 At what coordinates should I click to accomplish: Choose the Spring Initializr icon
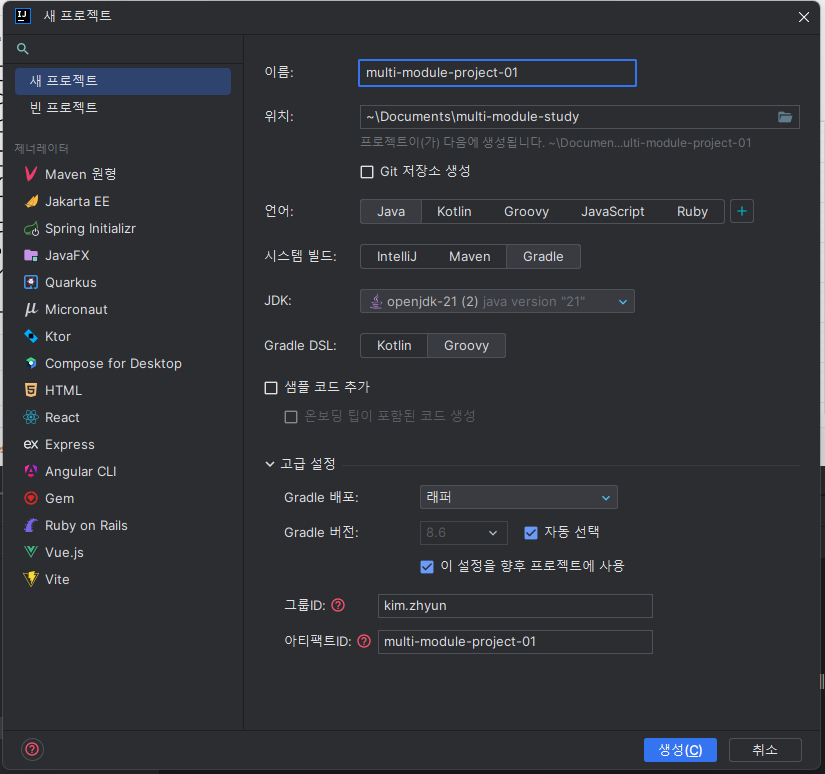coord(31,228)
